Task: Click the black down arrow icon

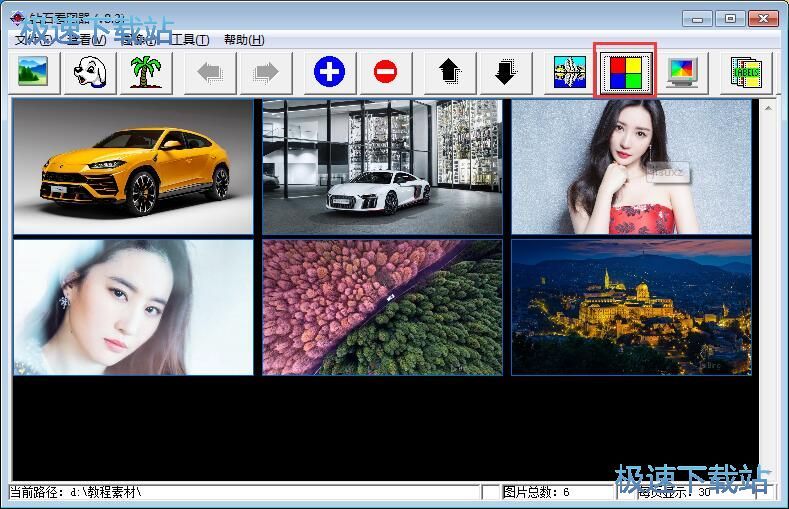Action: coord(505,72)
